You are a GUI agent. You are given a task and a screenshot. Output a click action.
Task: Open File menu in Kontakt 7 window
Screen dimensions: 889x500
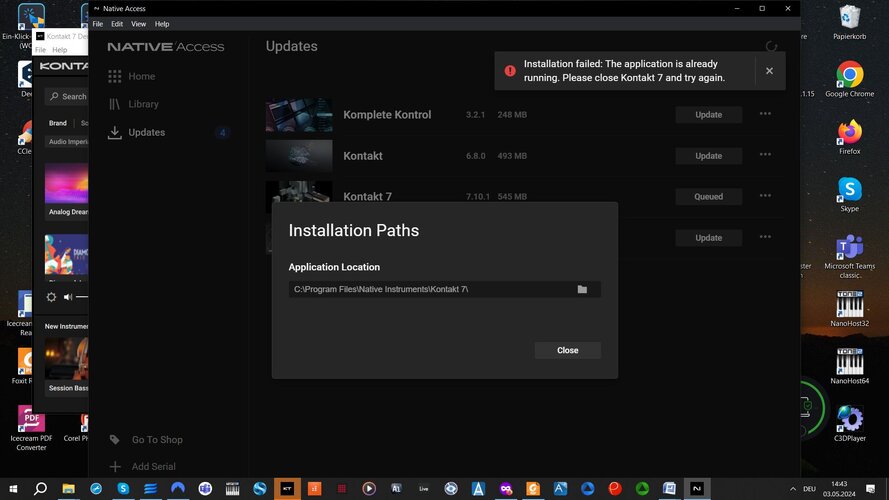[40, 50]
